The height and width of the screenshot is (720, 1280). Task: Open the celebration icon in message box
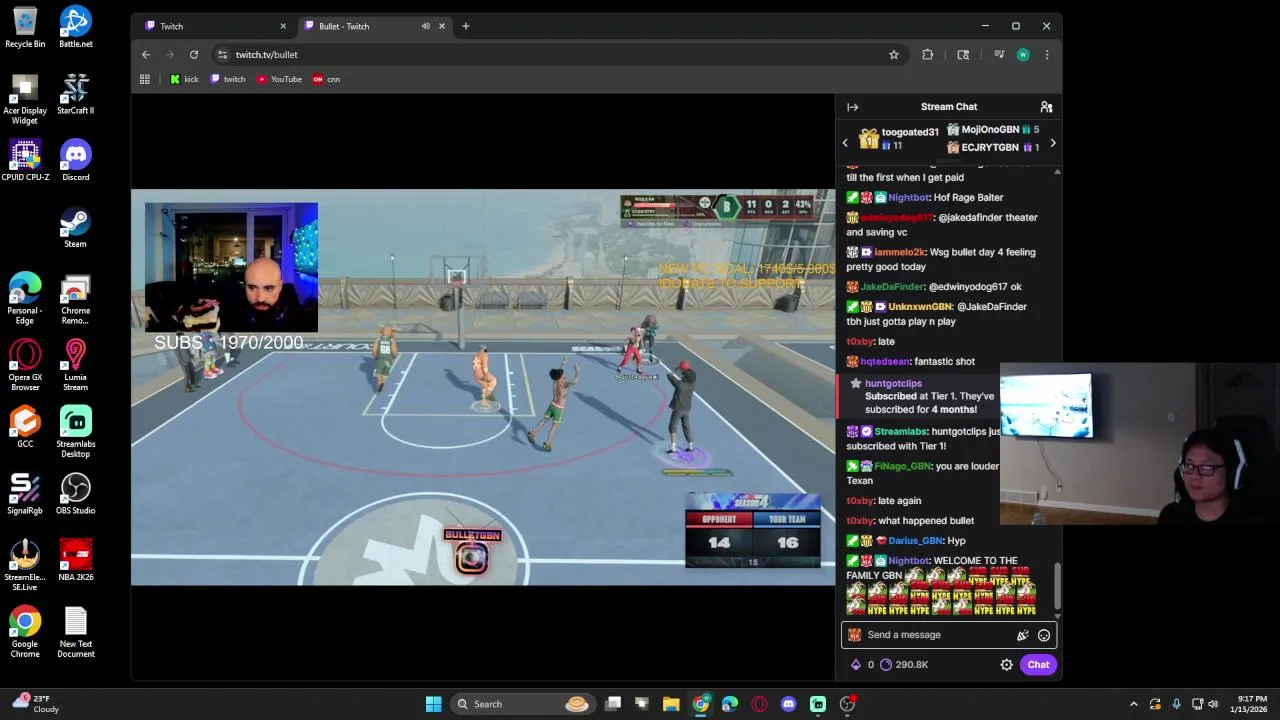pos(1022,635)
